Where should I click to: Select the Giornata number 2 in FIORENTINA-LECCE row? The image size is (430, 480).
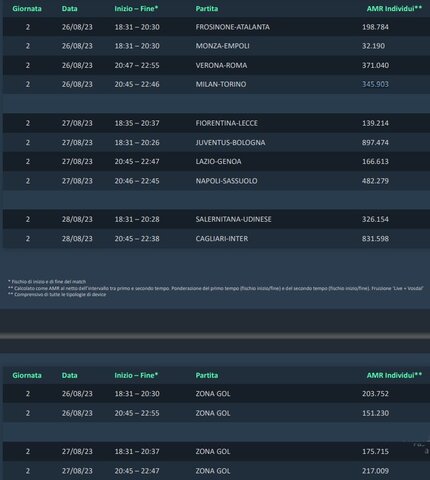coord(28,123)
